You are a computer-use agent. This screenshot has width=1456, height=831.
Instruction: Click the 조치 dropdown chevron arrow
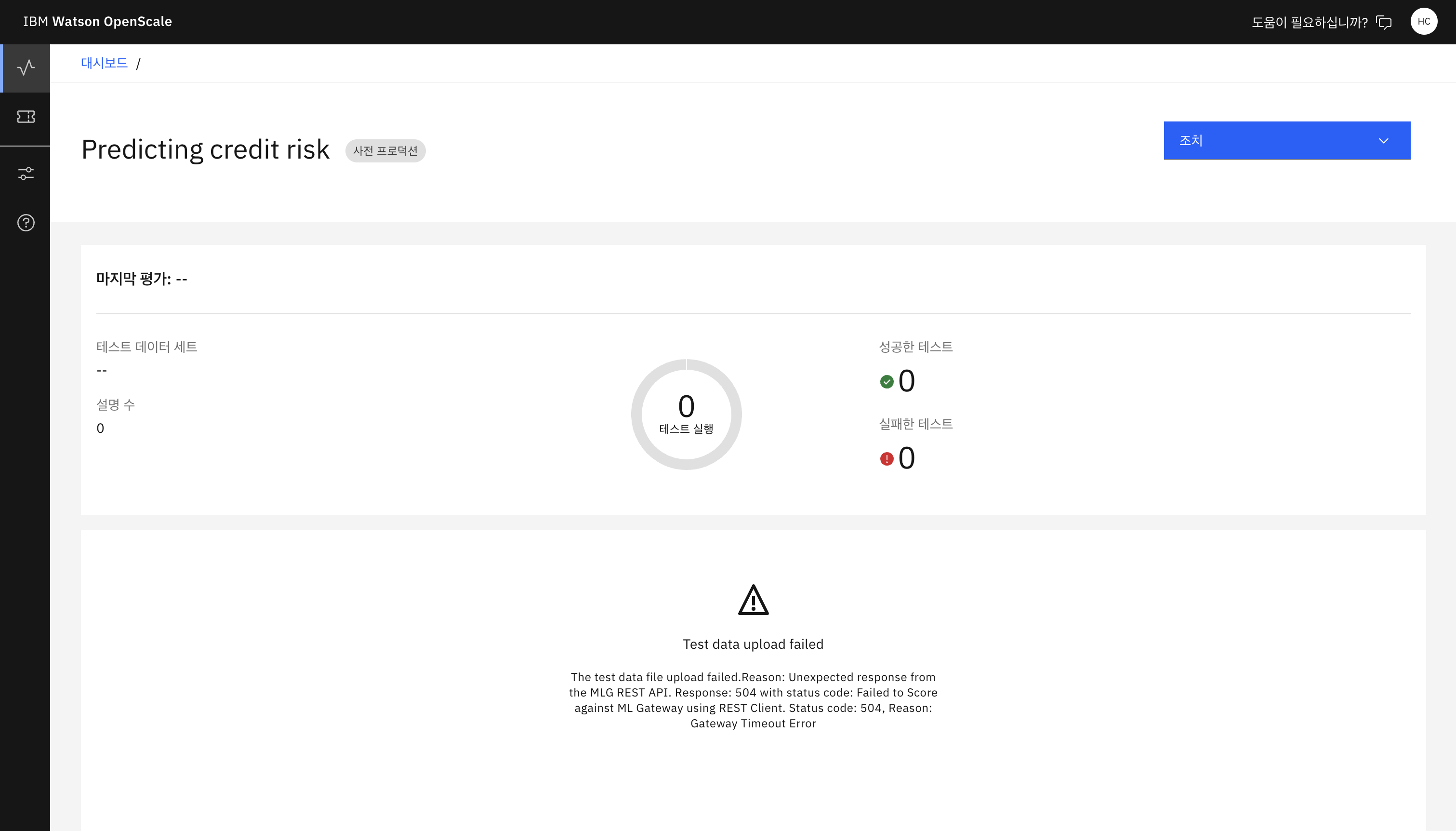(x=1383, y=141)
